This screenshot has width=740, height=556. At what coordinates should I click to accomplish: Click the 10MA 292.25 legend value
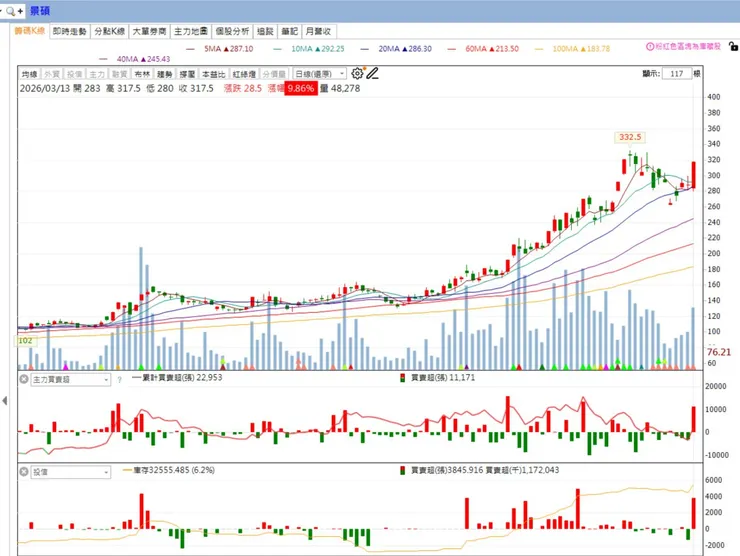[318, 49]
